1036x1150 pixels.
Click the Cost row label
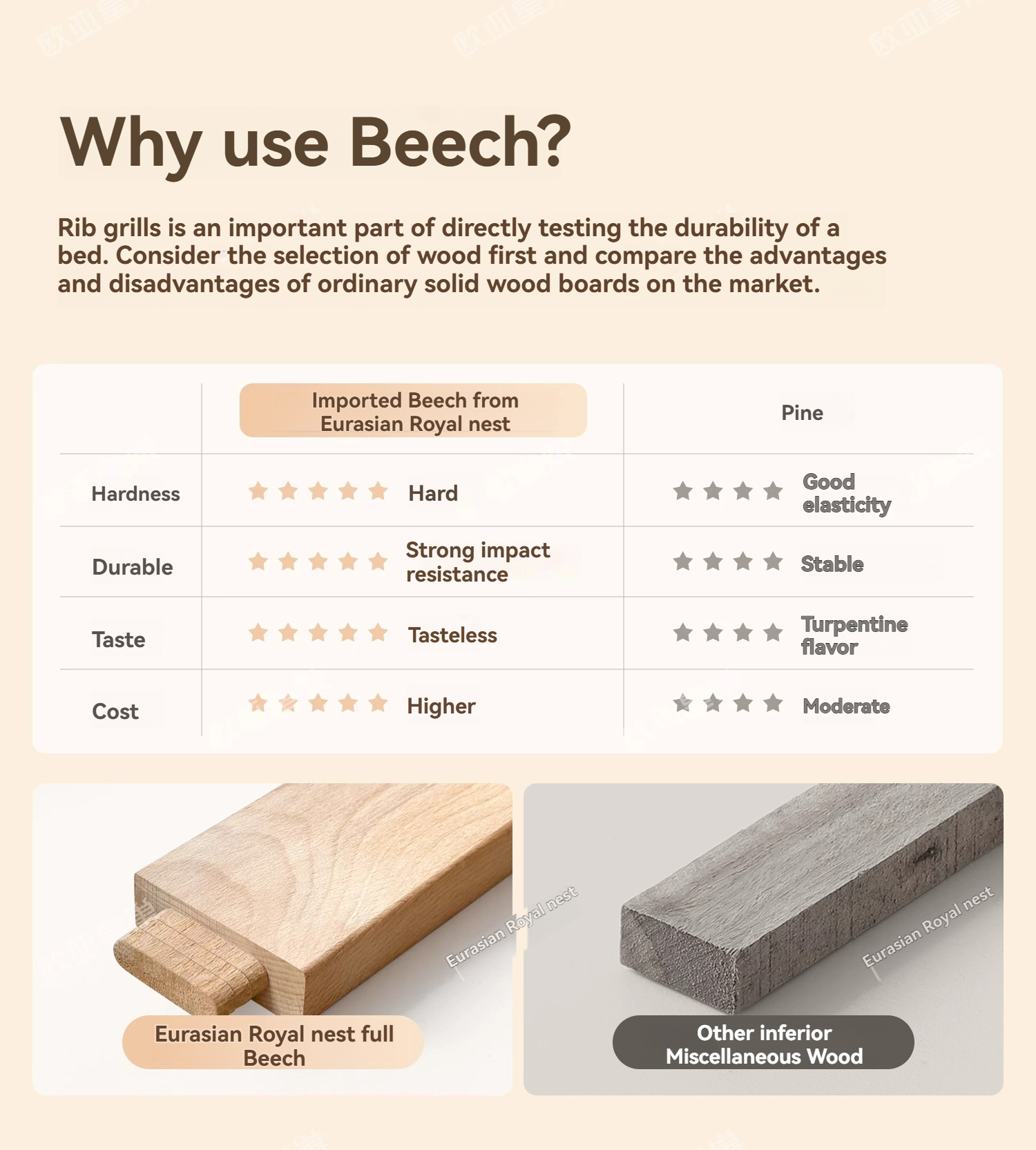pos(115,711)
